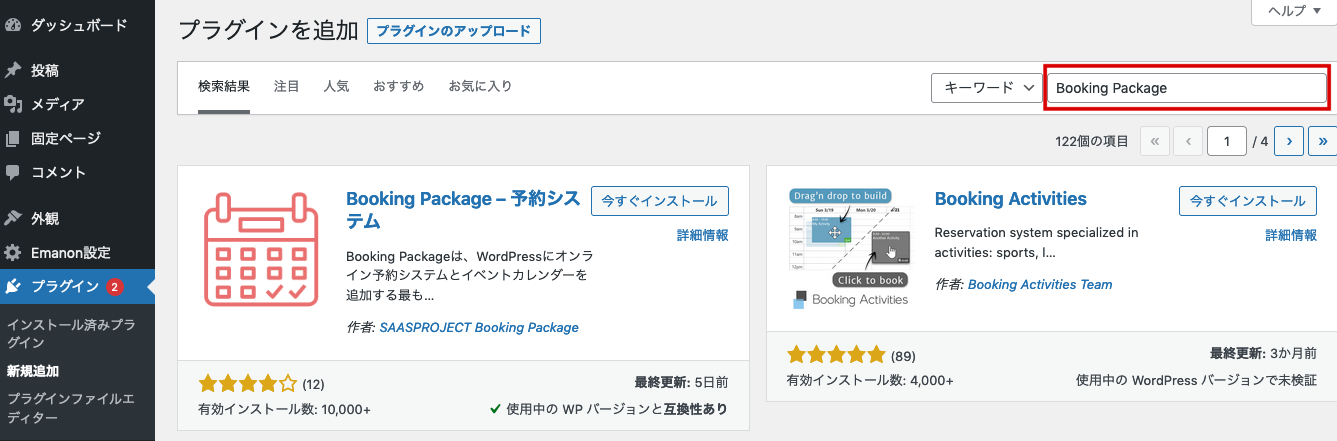This screenshot has width=1337, height=441.
Task: Click the 最終更新: 5日前 text
Action: pyautogui.click(x=681, y=382)
